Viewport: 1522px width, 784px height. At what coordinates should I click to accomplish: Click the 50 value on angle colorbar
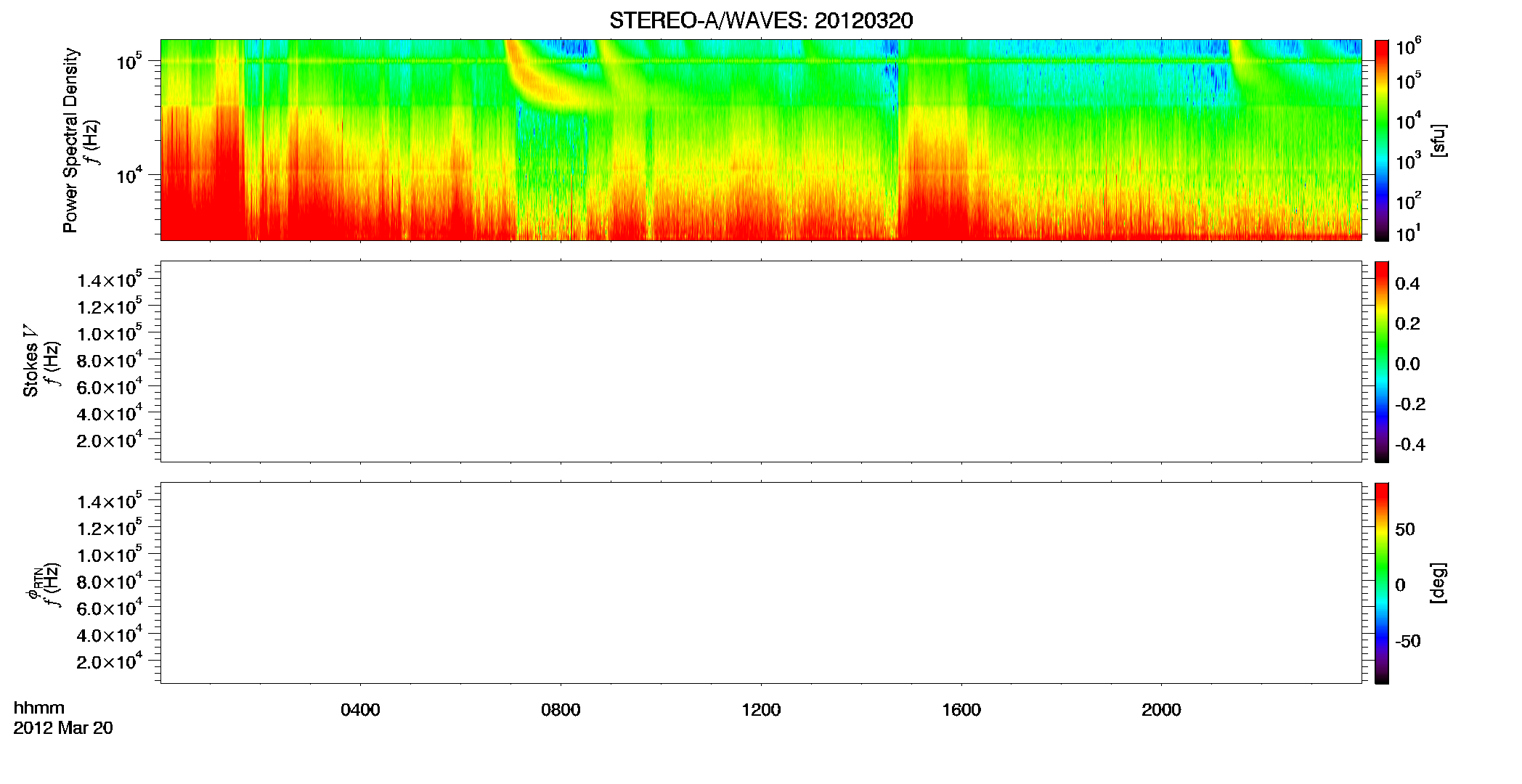[1405, 529]
